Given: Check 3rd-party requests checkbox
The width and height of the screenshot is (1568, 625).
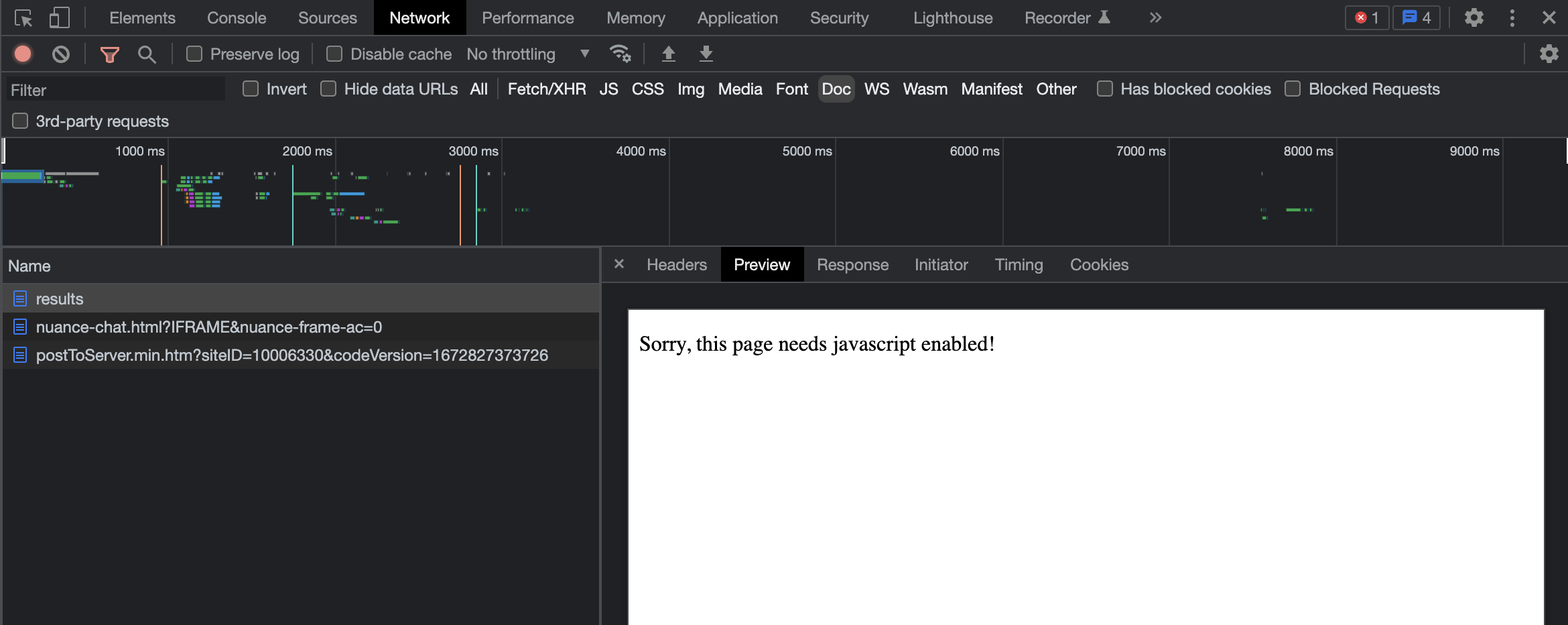Looking at the screenshot, I should click(20, 121).
